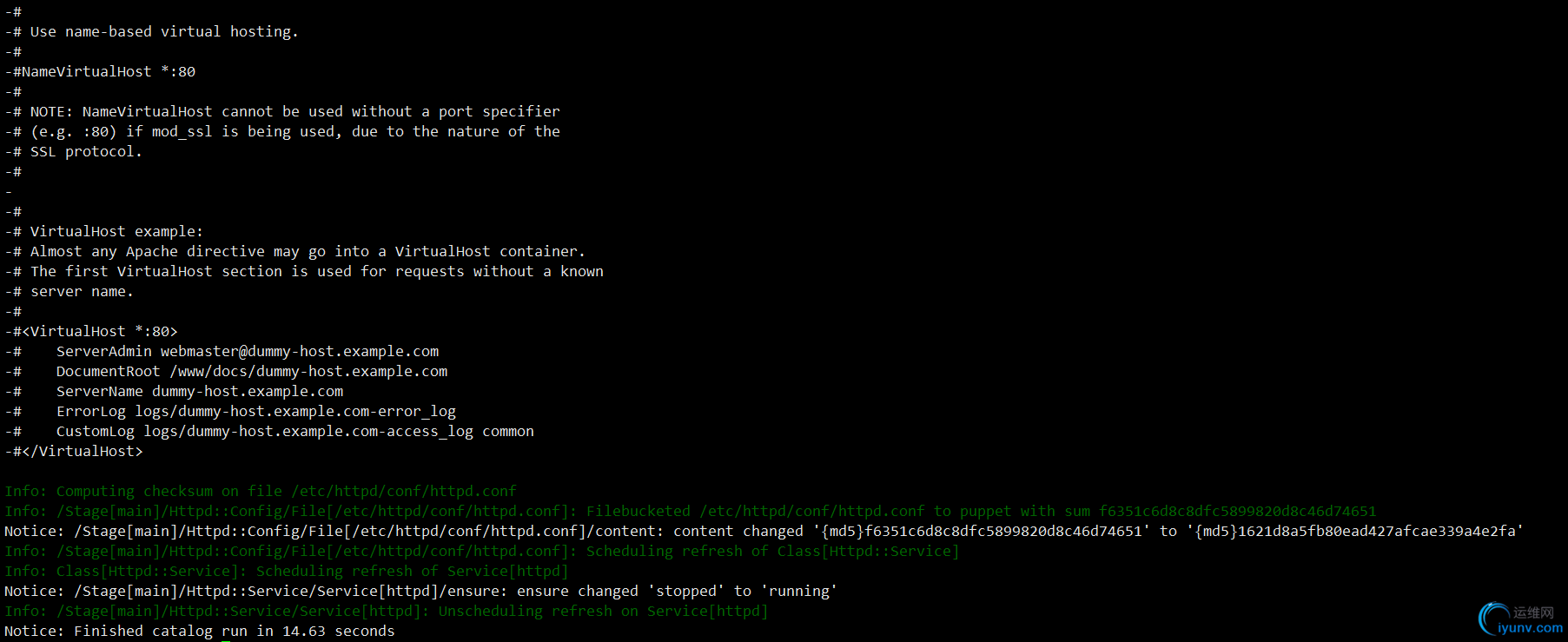1568x642 pixels.
Task: Click "Scheduling refresh of Service[httpd]" line
Action: click(287, 572)
